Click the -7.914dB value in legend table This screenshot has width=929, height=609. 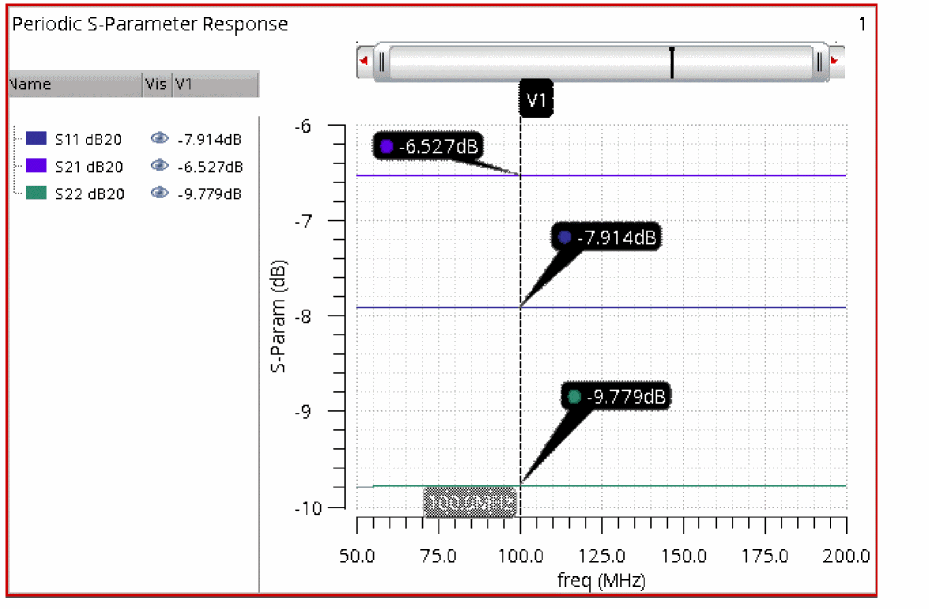click(x=209, y=140)
